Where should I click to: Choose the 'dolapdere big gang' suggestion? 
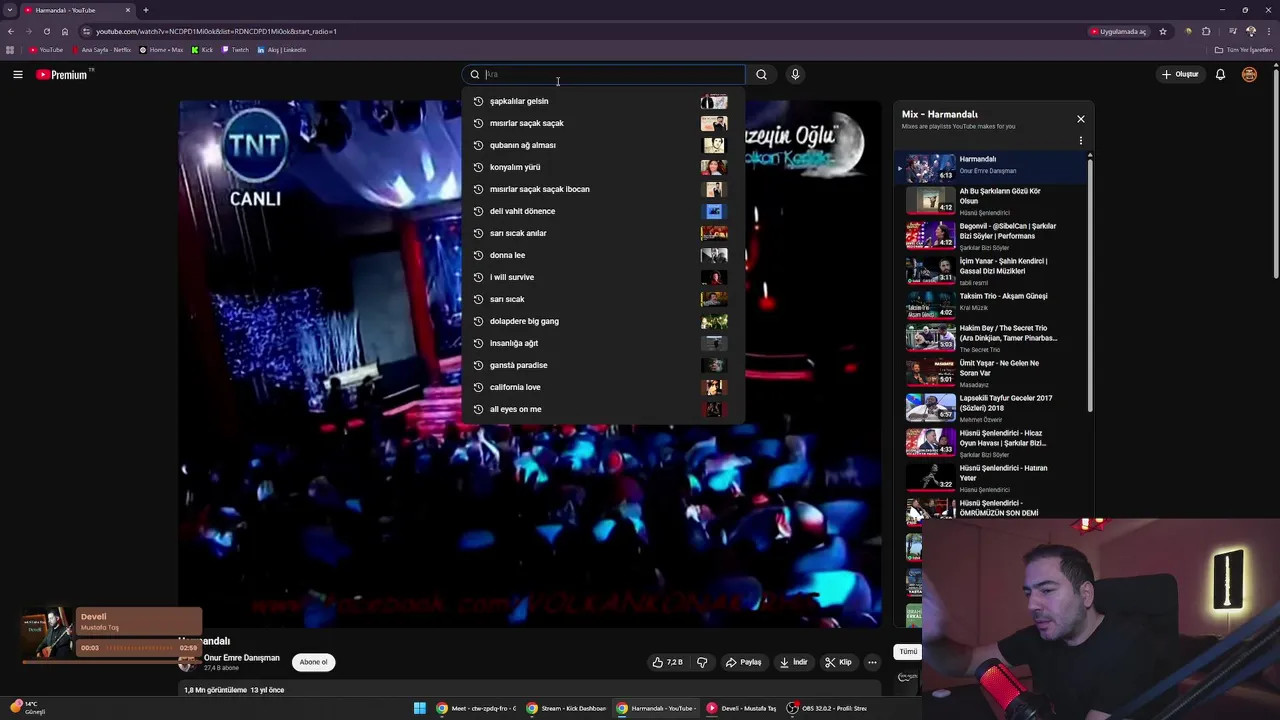coord(603,321)
